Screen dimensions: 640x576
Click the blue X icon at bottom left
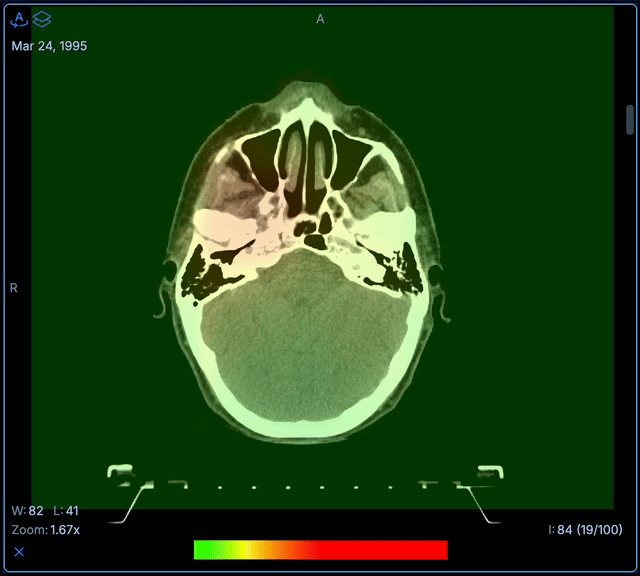tap(19, 551)
